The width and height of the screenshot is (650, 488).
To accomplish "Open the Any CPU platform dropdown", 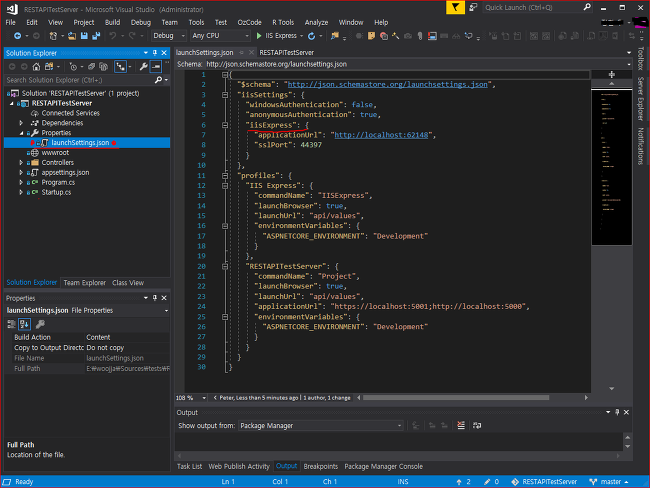I will tap(220, 36).
